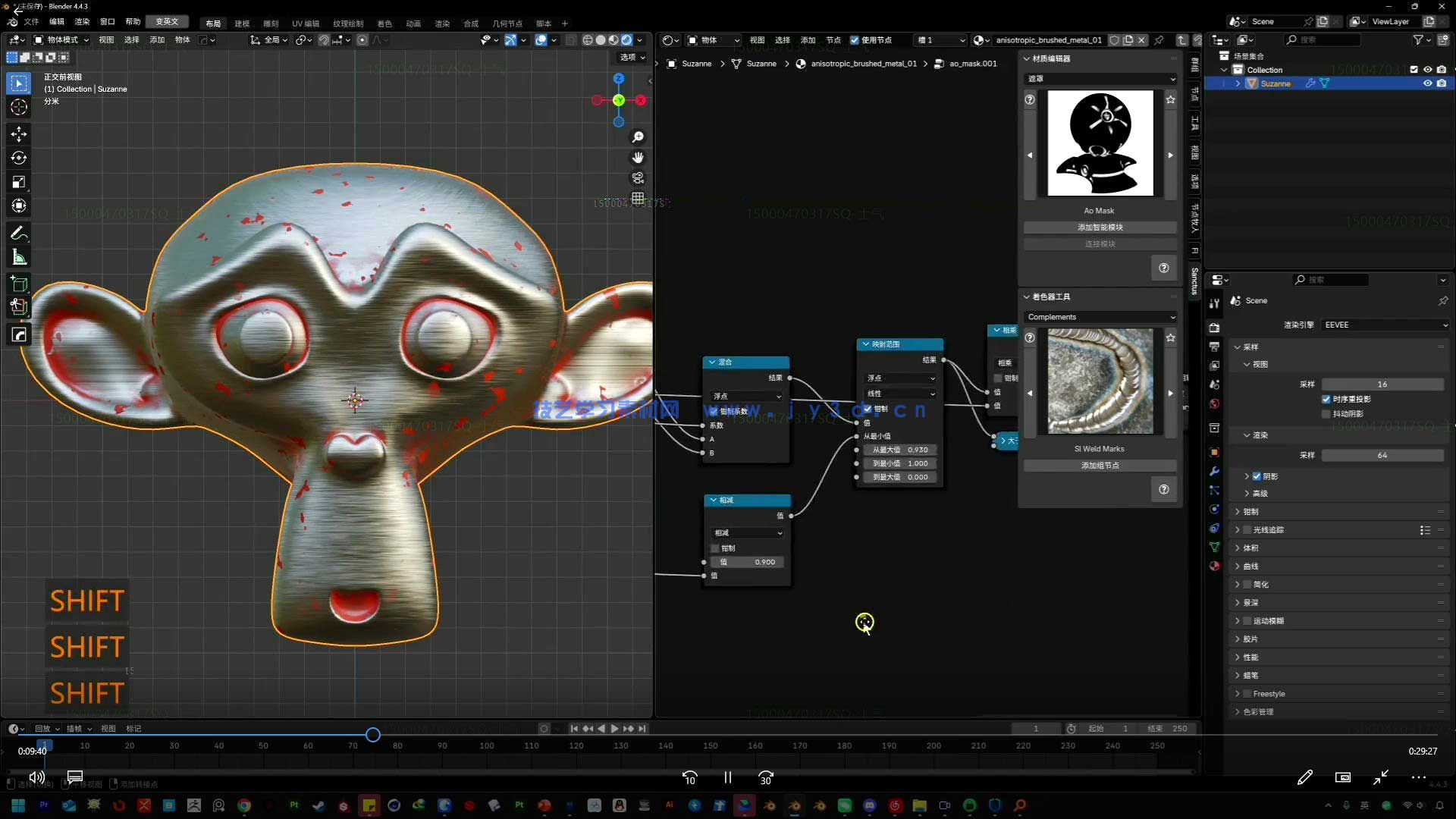The height and width of the screenshot is (819, 1456).
Task: Switch to the UV editing workspace tab
Action: [x=306, y=24]
